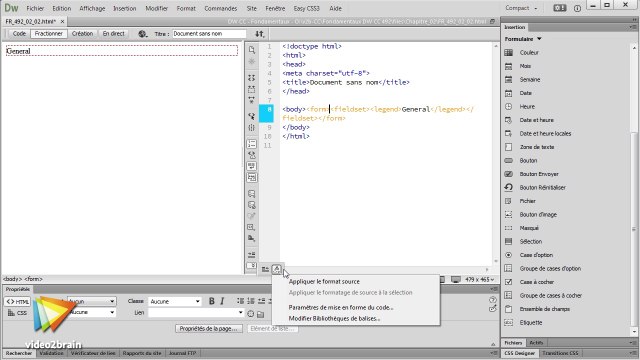Switch to En direct live view
This screenshot has height=360, width=640.
[x=113, y=34]
